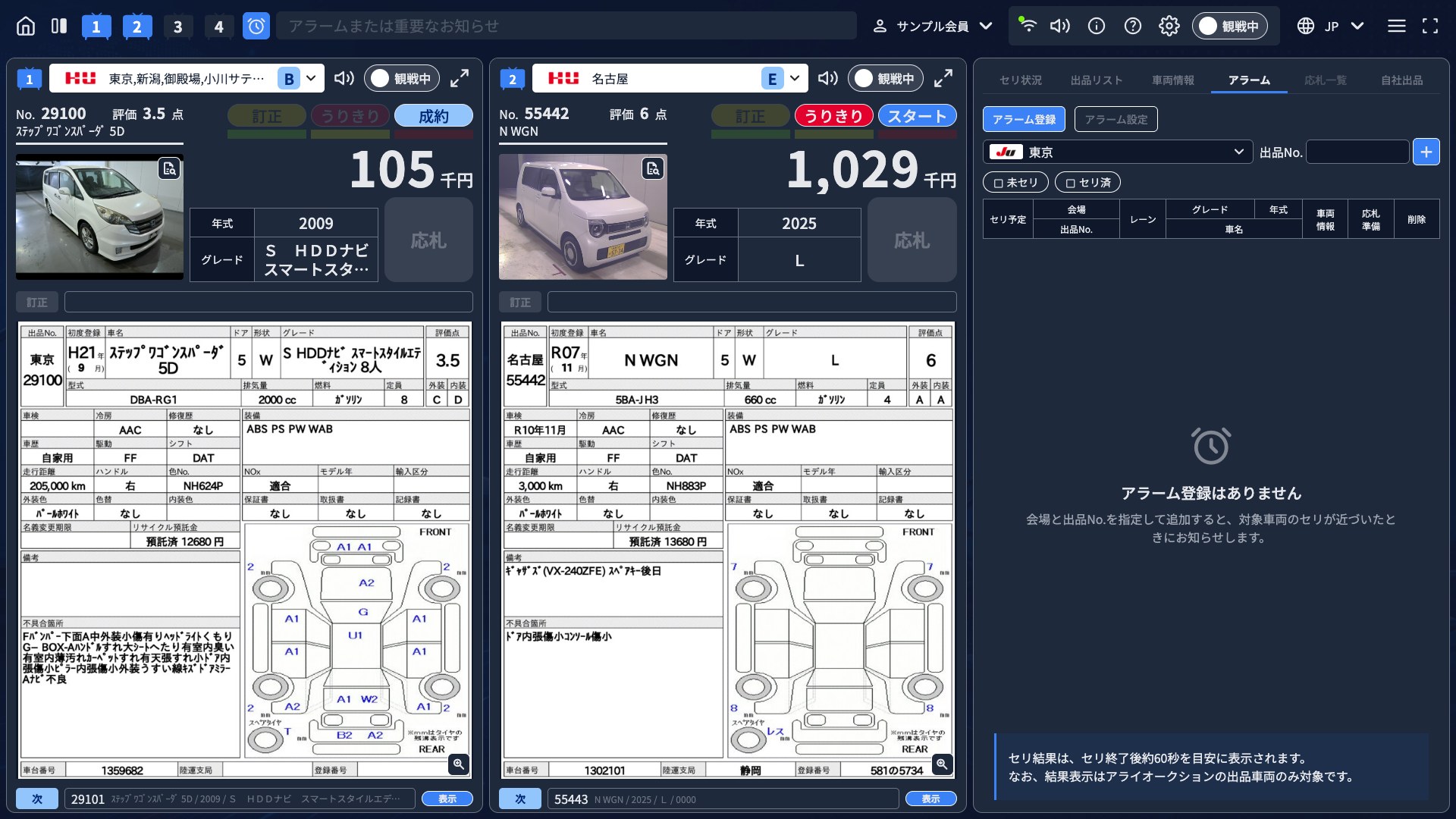The height and width of the screenshot is (819, 1456).
Task: Click the 次 button in panel 1
Action: (36, 799)
